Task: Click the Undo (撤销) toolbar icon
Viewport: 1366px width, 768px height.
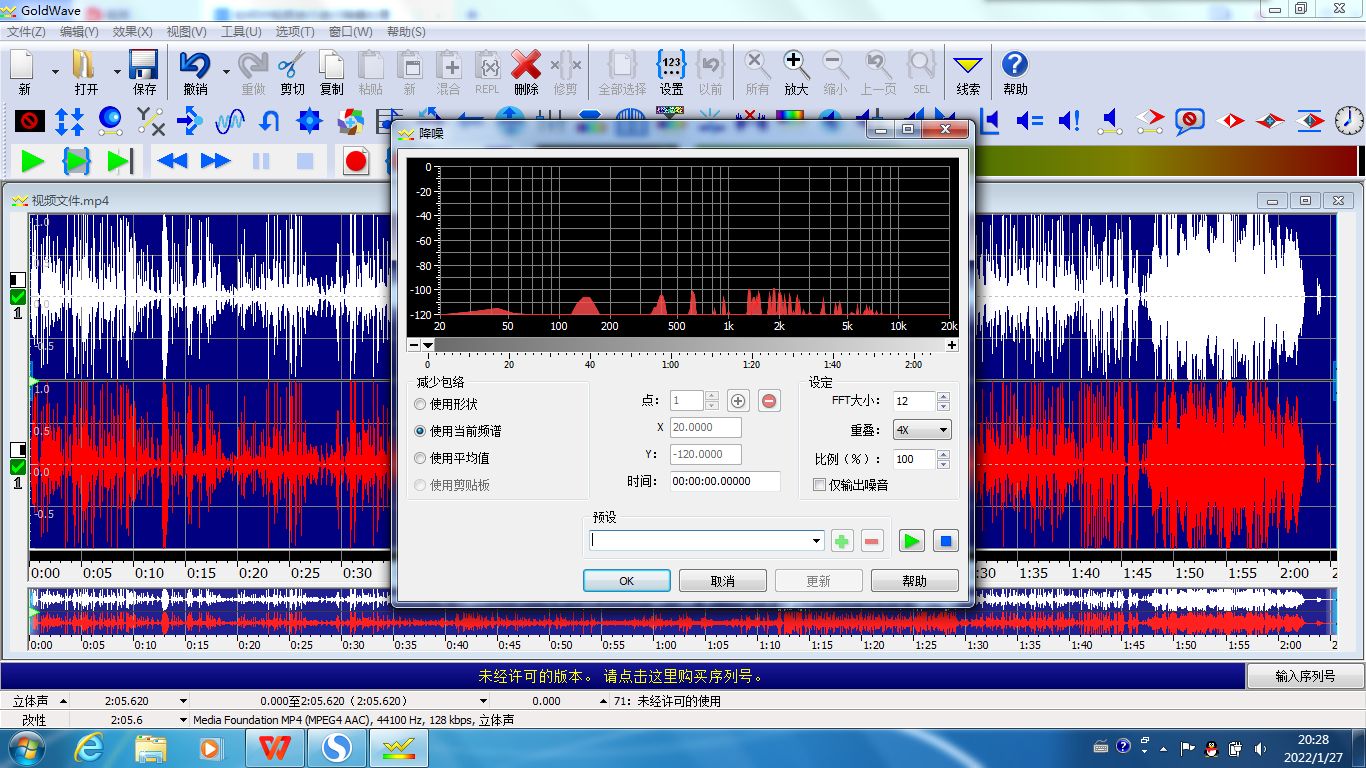Action: tap(194, 66)
